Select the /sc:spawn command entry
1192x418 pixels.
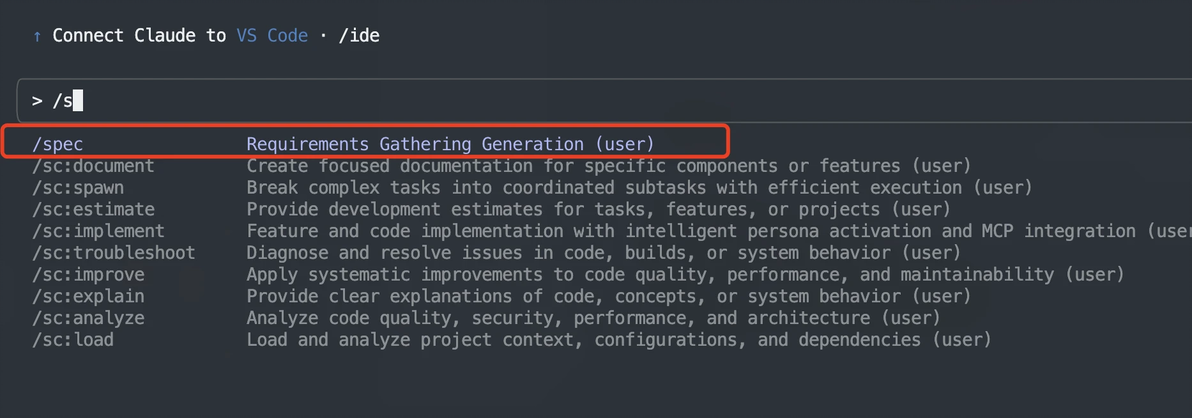(78, 187)
